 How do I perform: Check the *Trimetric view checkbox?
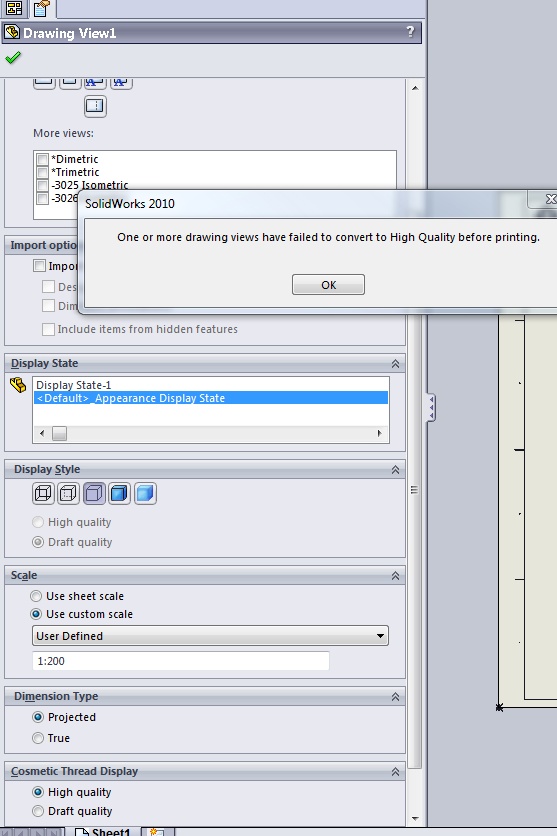(43, 172)
